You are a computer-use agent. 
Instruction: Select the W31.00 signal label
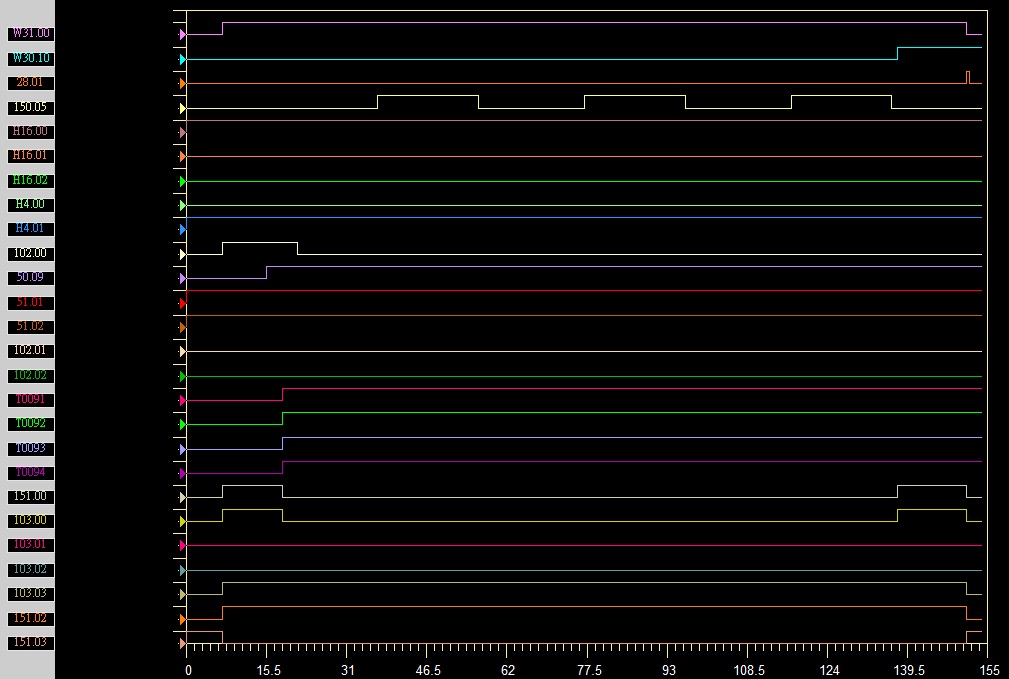[31, 33]
